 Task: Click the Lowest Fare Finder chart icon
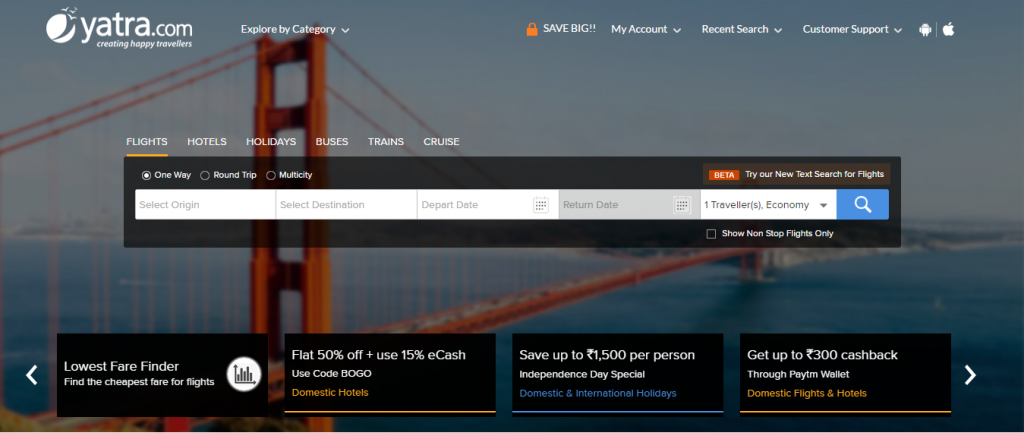(244, 374)
